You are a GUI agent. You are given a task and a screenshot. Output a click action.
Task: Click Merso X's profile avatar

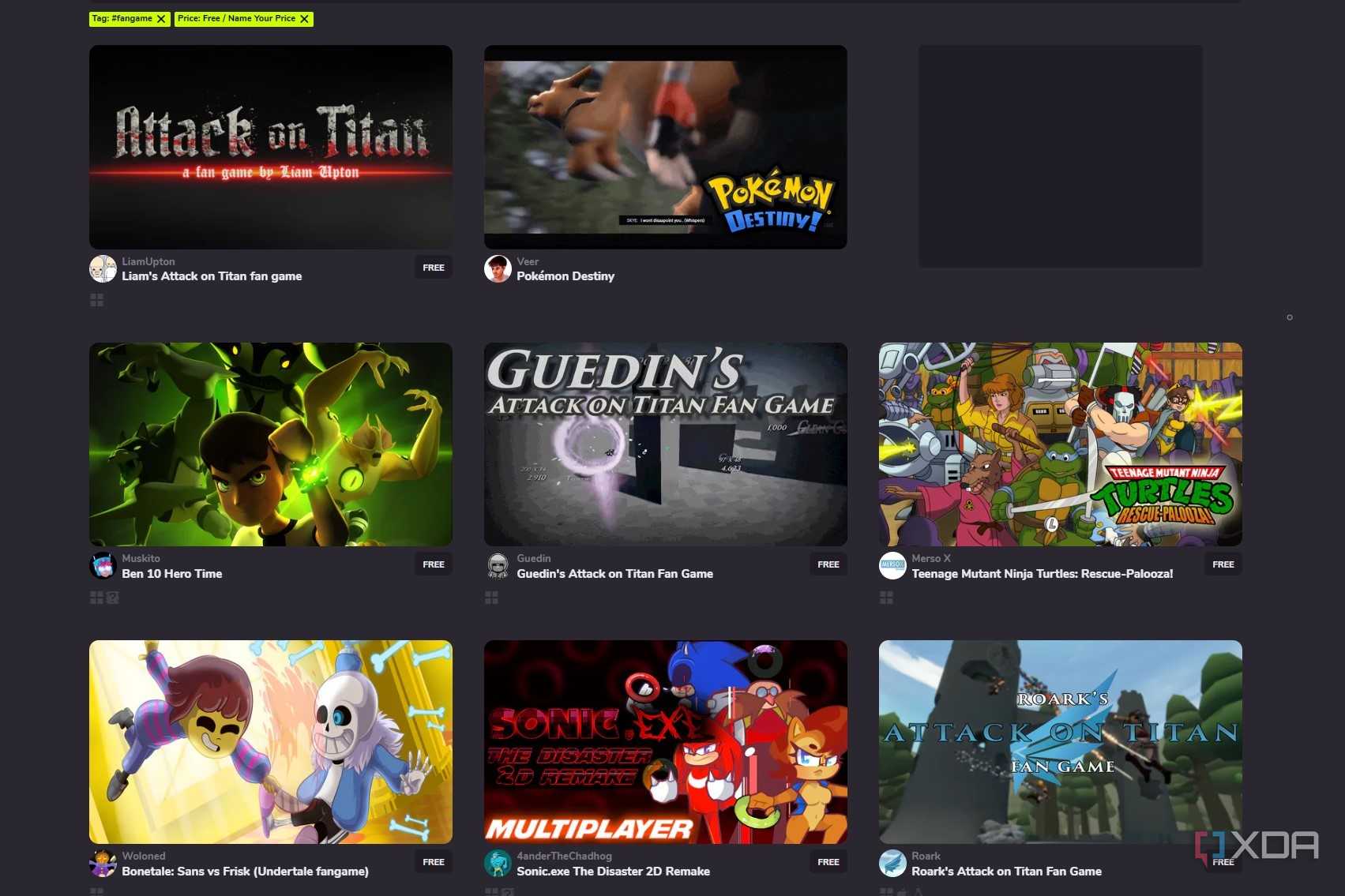coord(892,566)
